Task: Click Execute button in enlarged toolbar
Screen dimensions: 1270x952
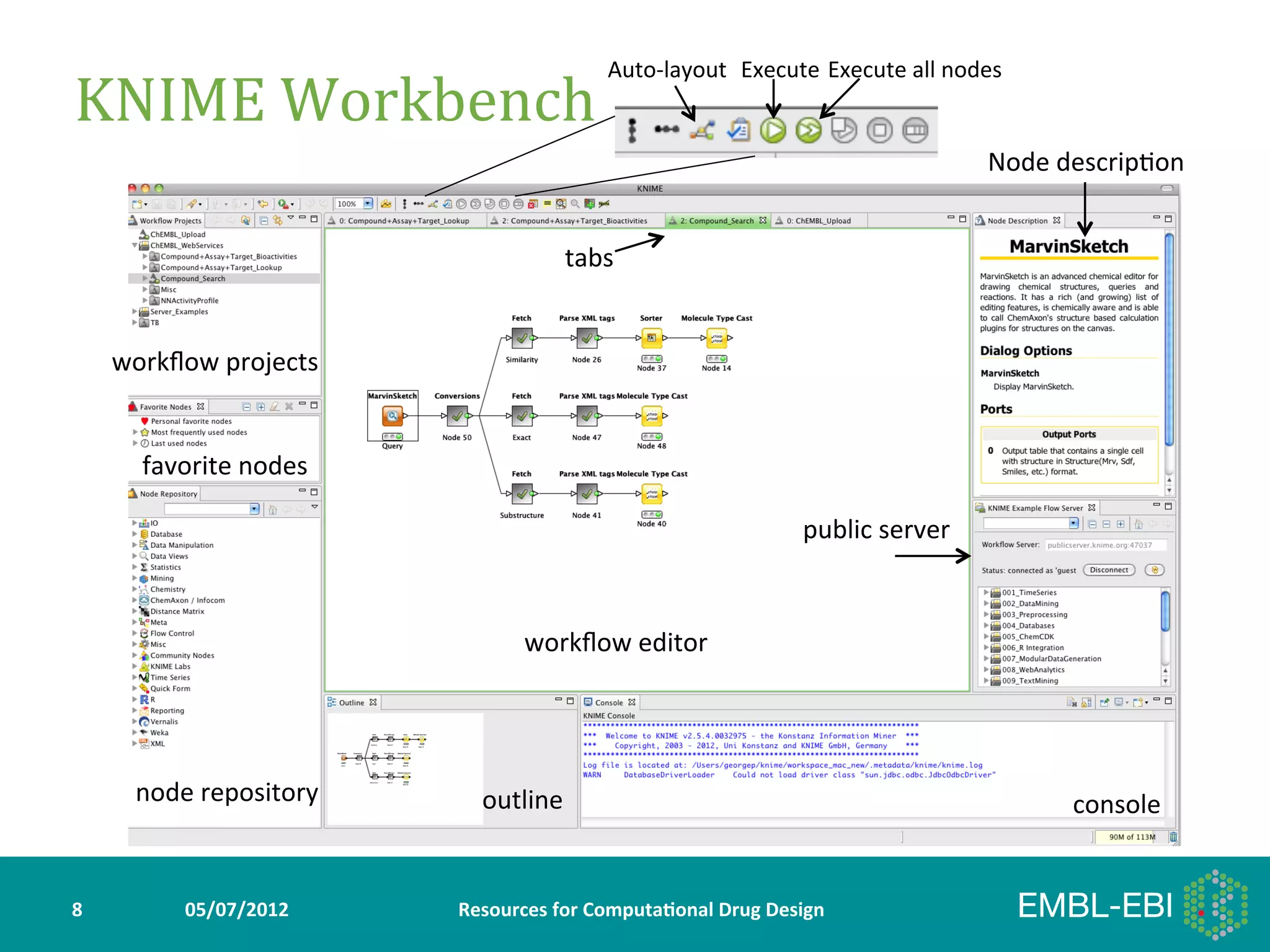Action: pyautogui.click(x=773, y=131)
